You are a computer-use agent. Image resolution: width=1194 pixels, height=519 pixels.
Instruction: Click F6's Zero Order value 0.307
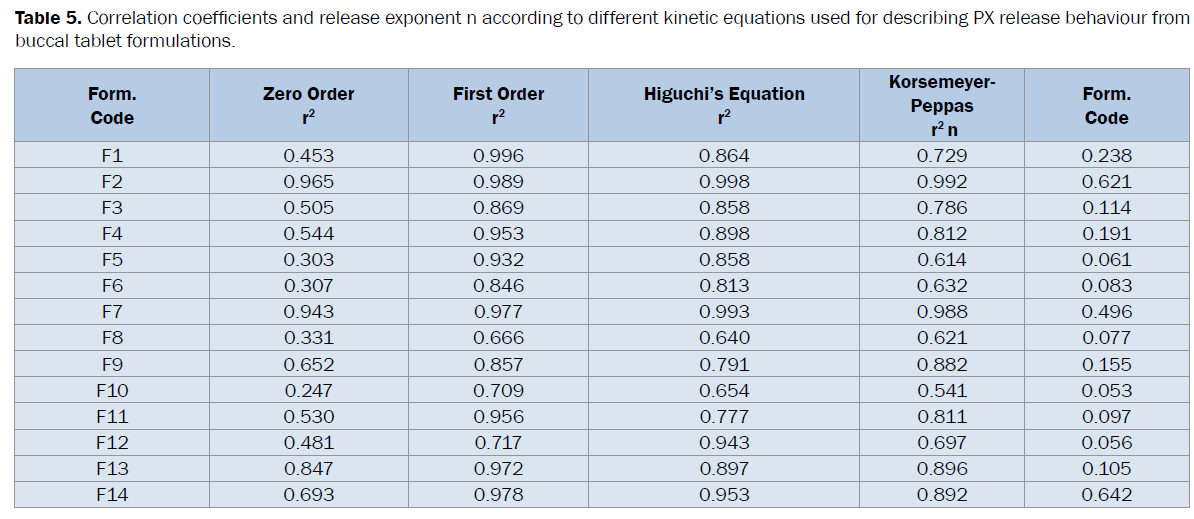coord(308,286)
